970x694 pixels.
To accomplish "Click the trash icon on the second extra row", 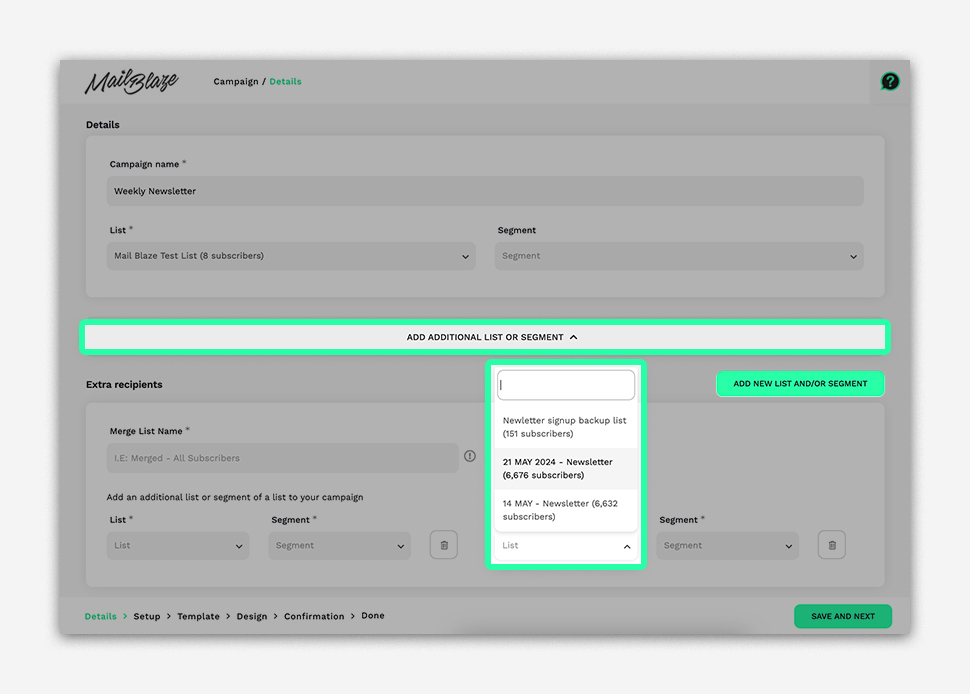I will click(831, 545).
